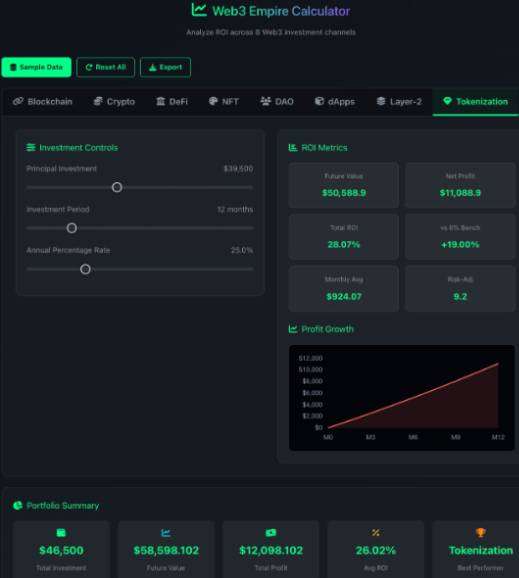This screenshot has height=578, width=519.
Task: Click the Net Profit $11,088.9 card
Action: pos(460,185)
